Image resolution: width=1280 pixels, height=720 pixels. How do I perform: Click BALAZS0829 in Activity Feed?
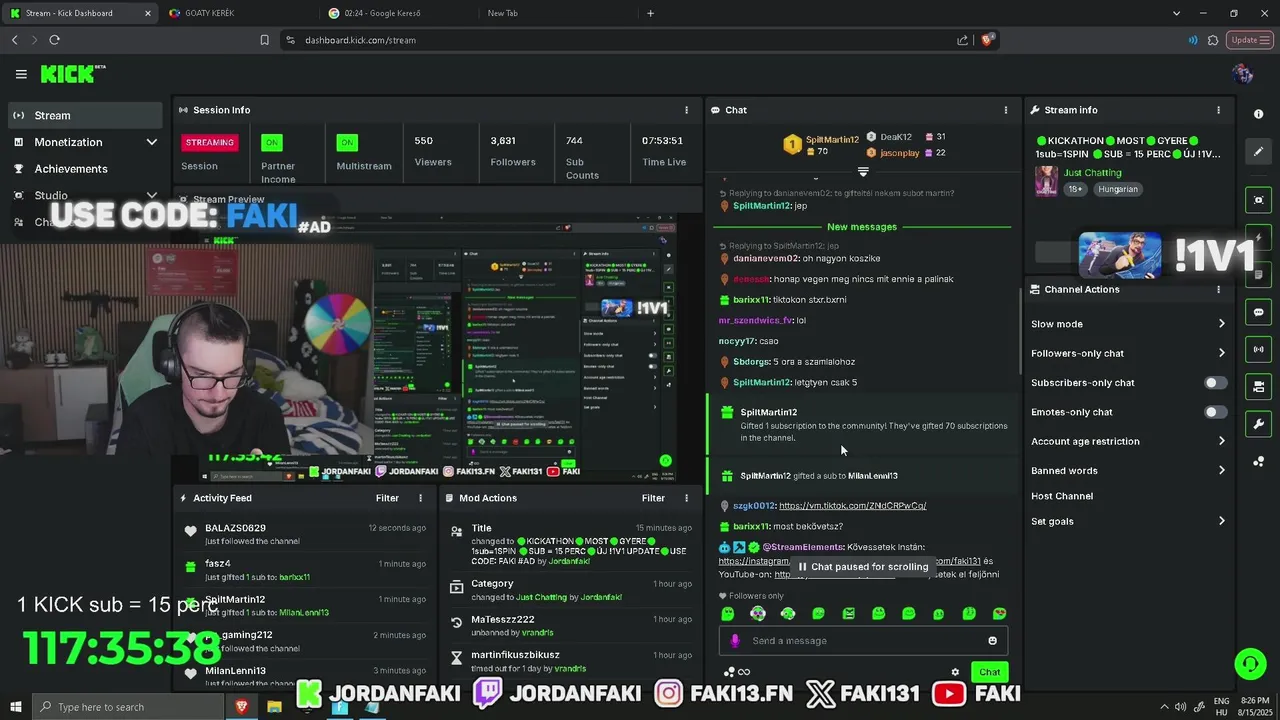(x=235, y=528)
